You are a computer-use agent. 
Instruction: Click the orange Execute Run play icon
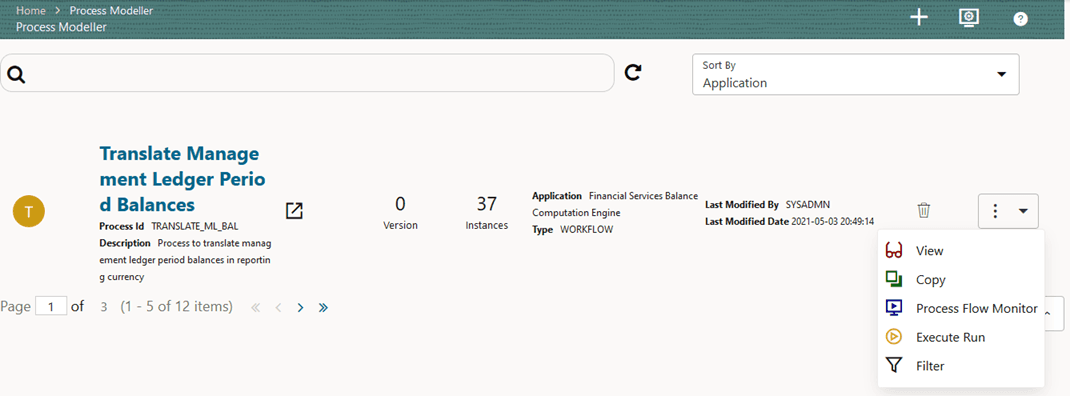tap(893, 337)
